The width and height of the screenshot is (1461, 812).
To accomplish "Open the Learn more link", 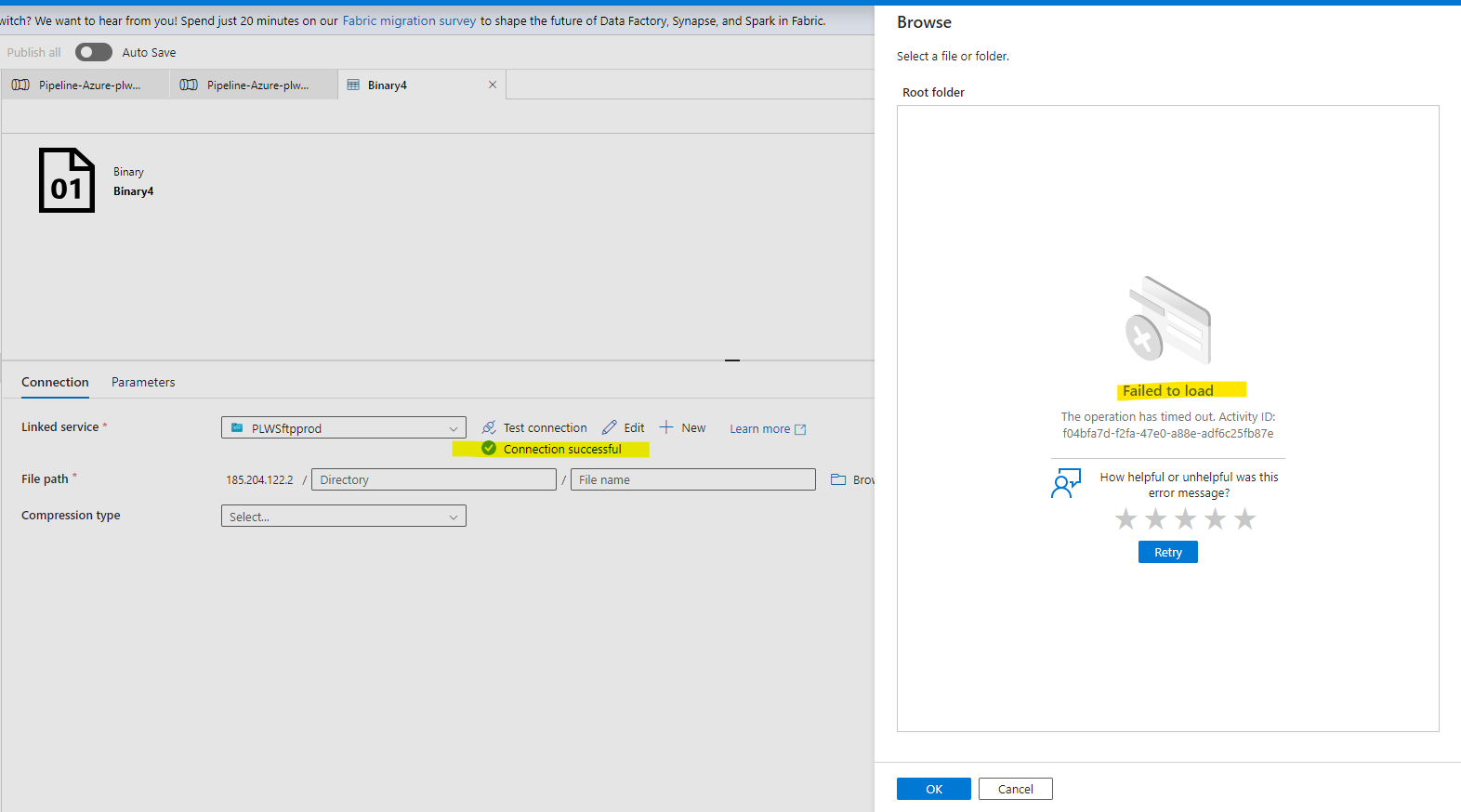I will tap(759, 429).
